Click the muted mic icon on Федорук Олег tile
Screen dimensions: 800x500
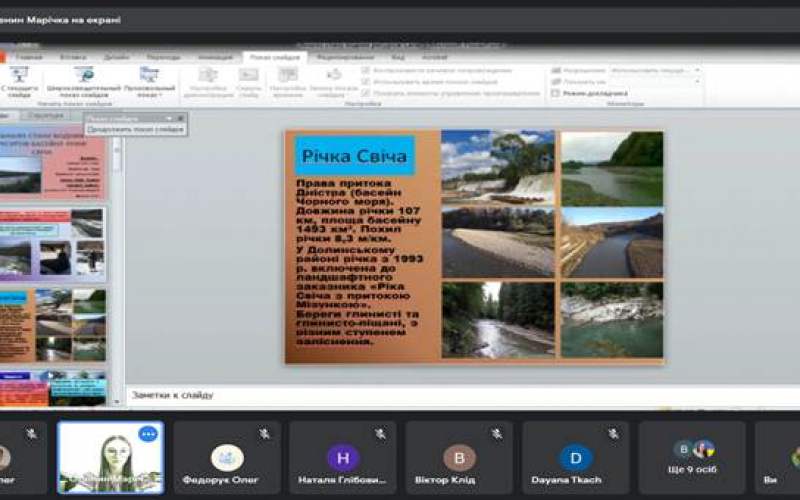264,434
